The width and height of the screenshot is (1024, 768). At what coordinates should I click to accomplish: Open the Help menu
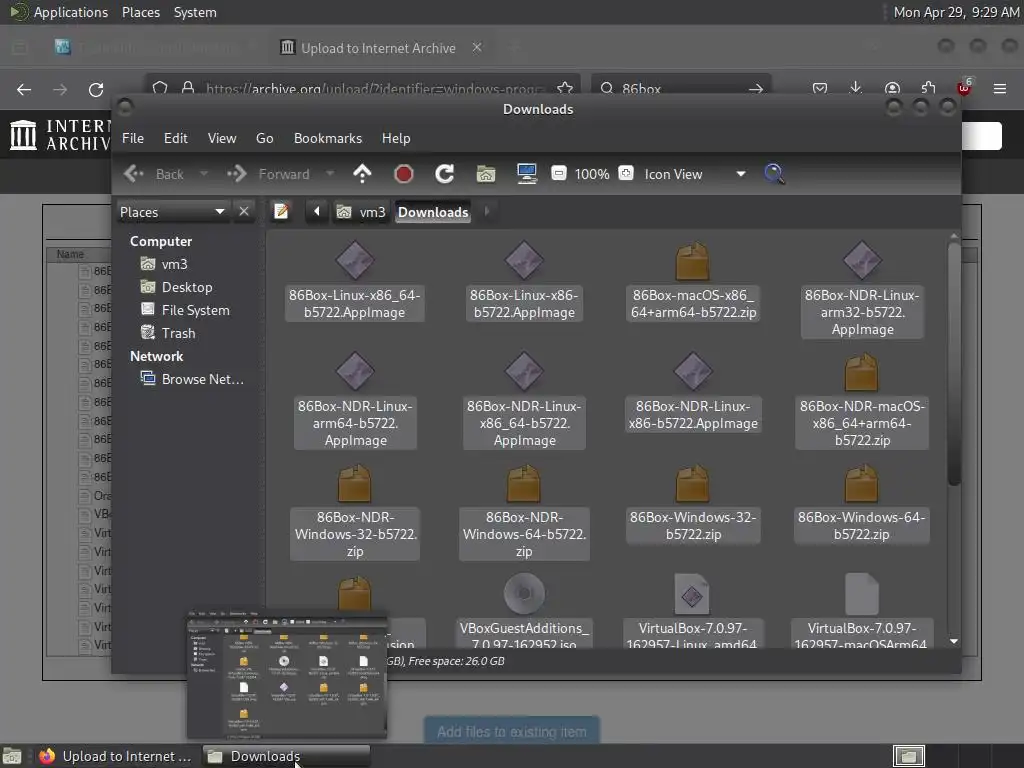396,138
